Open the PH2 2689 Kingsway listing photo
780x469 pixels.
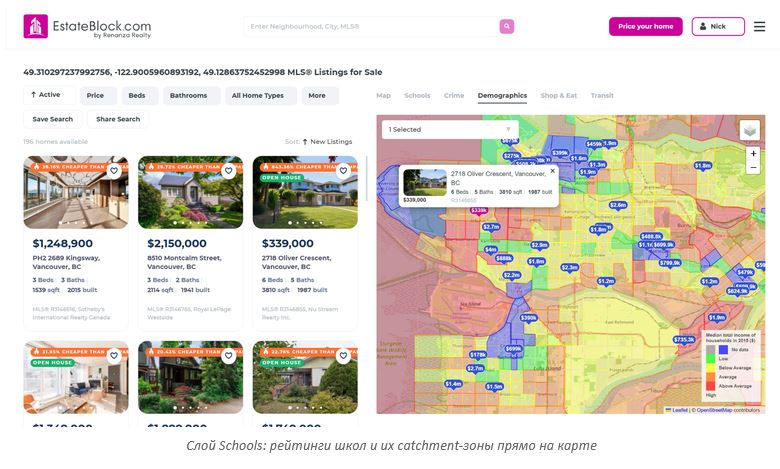[x=76, y=192]
